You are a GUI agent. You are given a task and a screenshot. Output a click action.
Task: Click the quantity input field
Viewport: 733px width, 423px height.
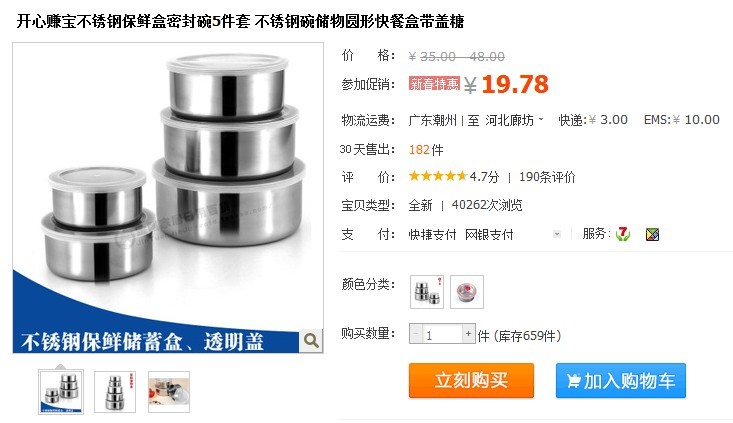(x=442, y=334)
